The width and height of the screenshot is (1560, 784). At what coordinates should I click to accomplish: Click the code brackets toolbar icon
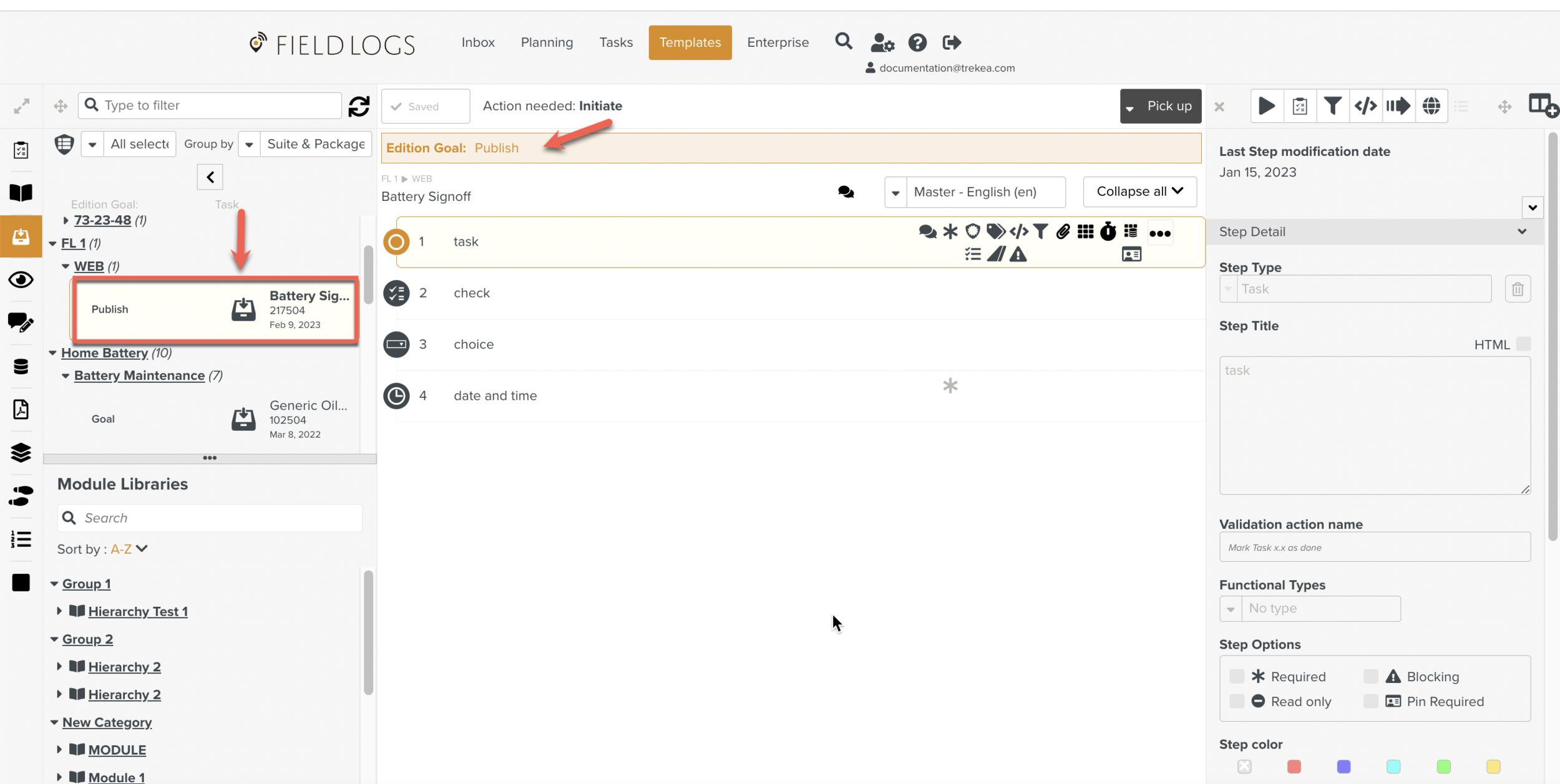click(x=1365, y=106)
